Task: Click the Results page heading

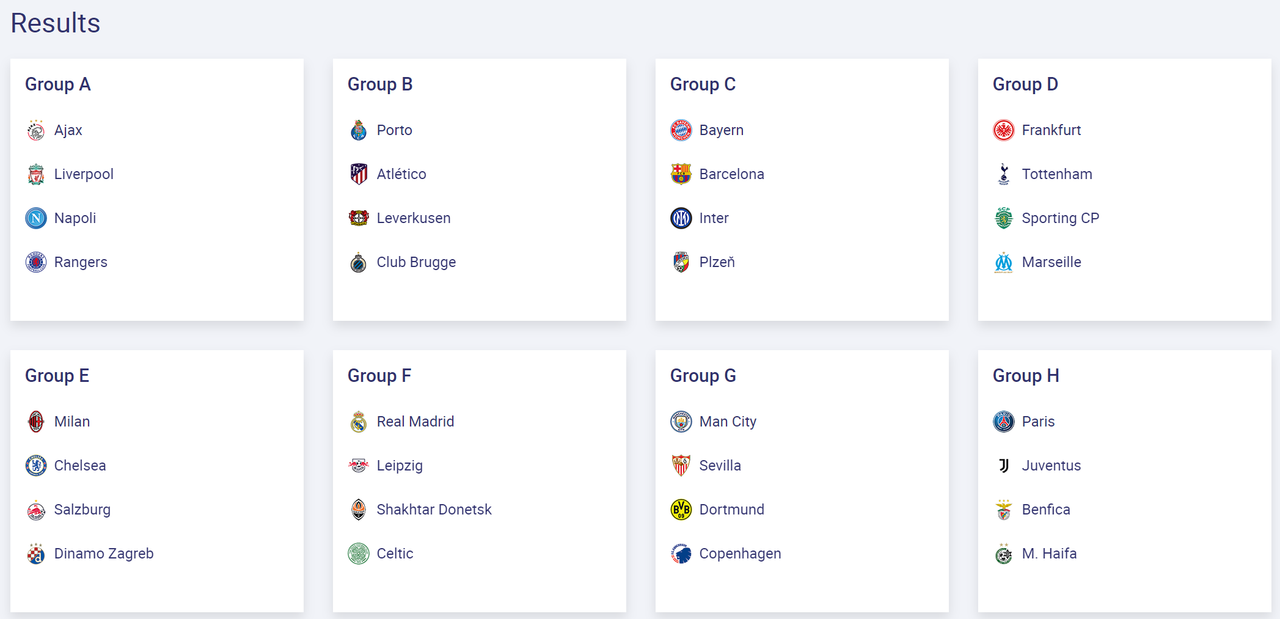Action: click(x=56, y=22)
